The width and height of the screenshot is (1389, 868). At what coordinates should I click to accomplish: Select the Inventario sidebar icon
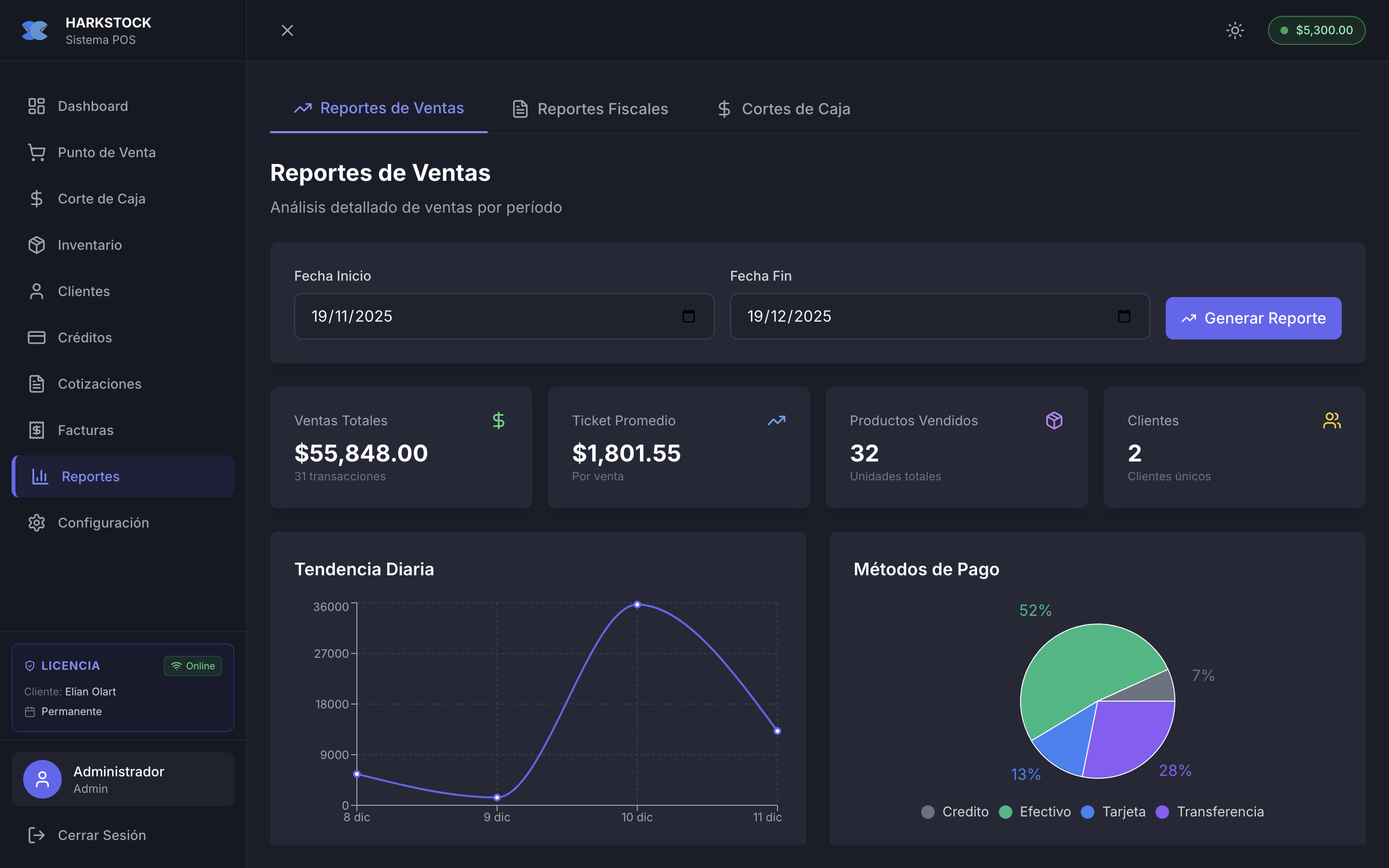37,244
